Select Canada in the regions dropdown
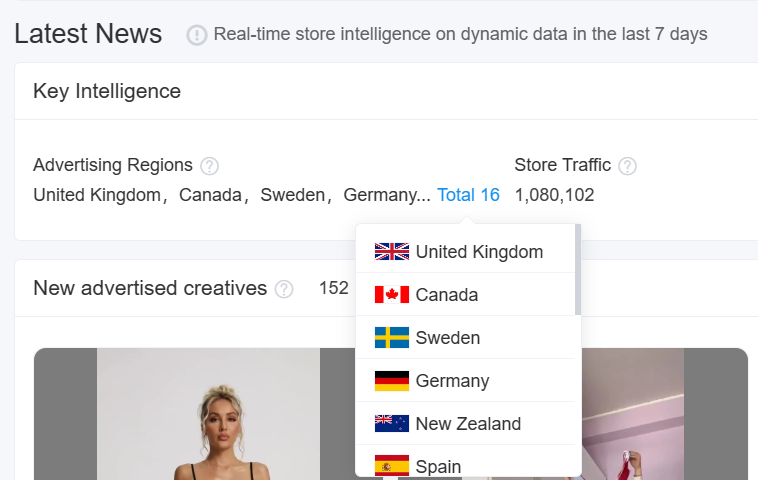Viewport: 758px width, 480px height. (x=466, y=294)
